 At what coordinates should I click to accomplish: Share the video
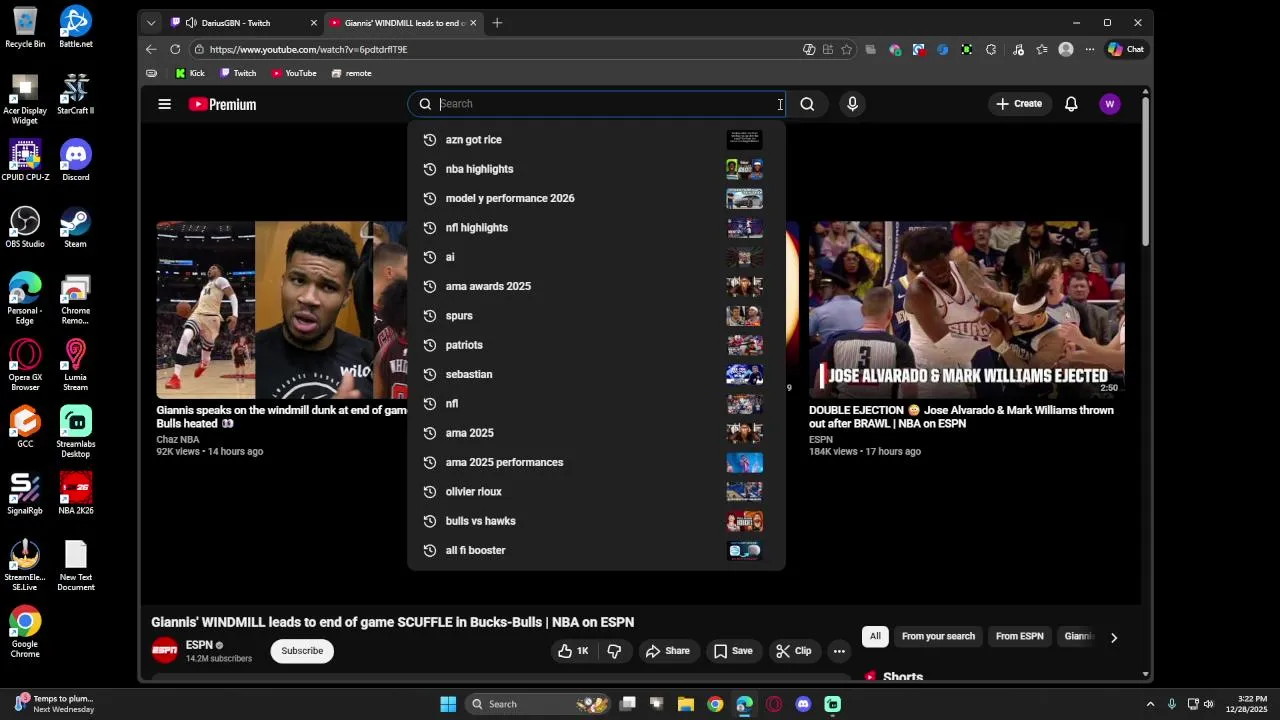click(x=668, y=651)
